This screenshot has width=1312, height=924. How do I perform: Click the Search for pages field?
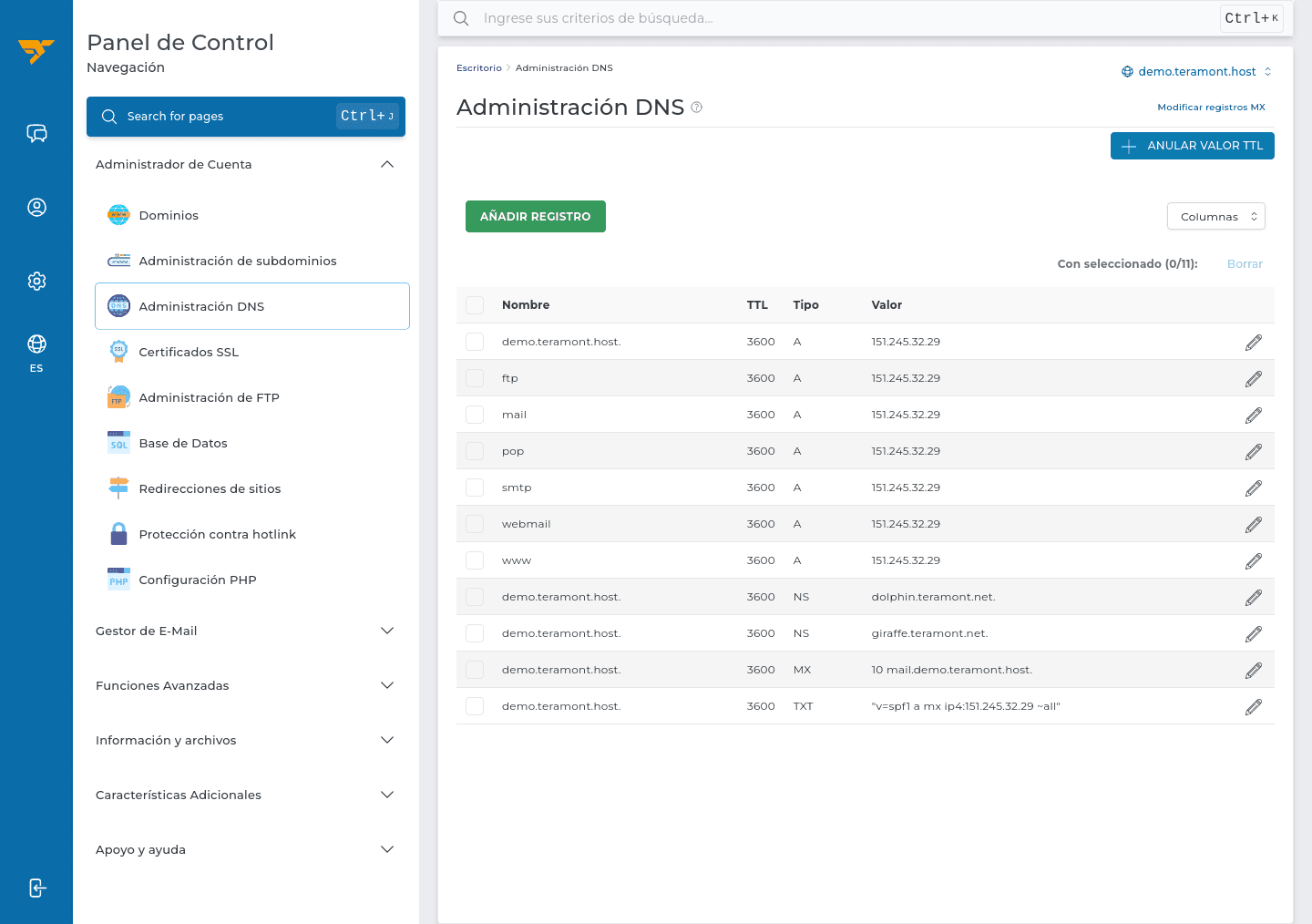(246, 117)
